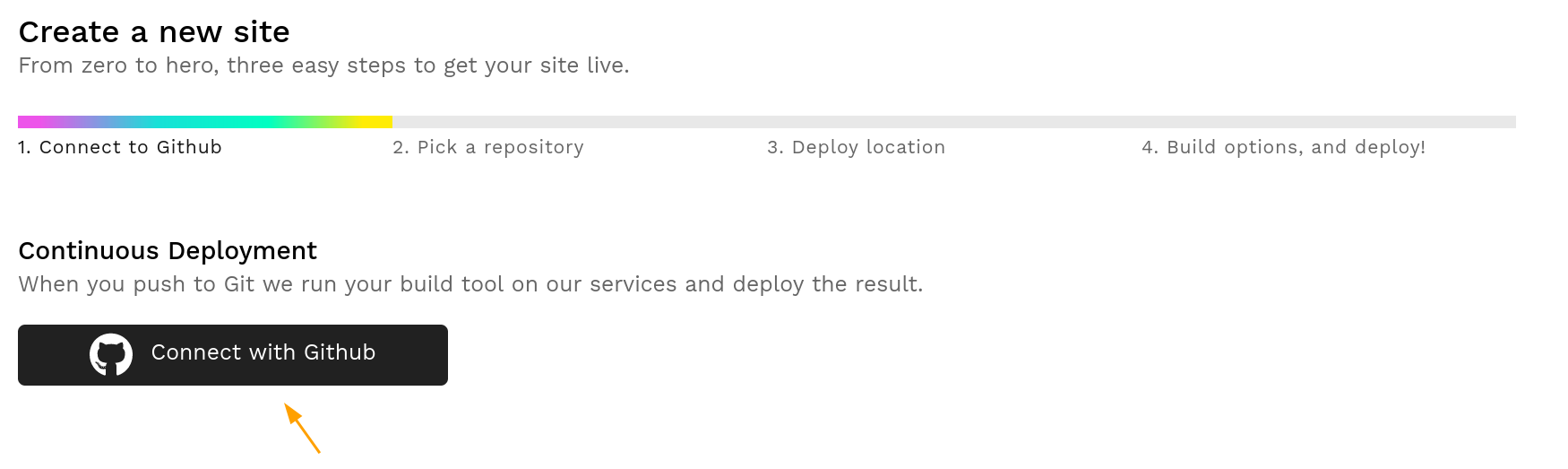This screenshot has height=469, width=1568.
Task: Click the From zero to hero subtitle text
Action: [x=323, y=65]
